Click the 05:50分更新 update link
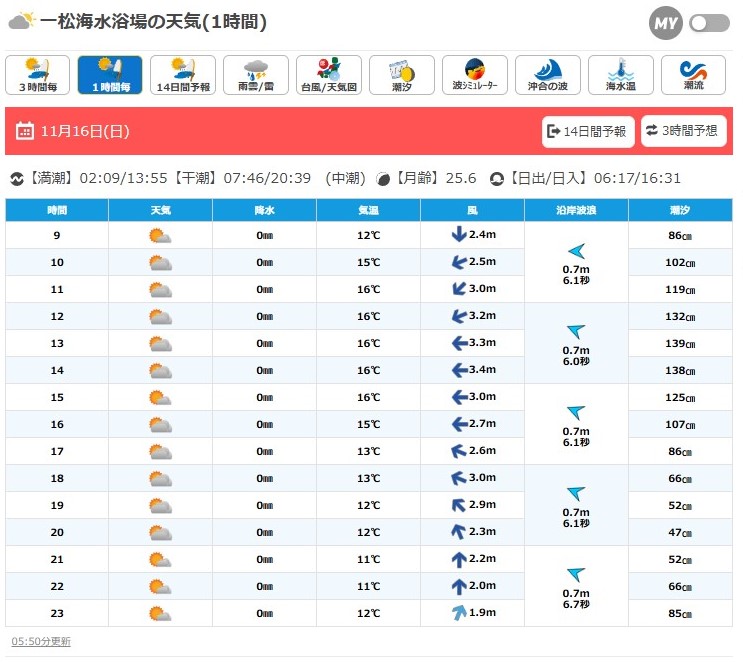Image resolution: width=743 pixels, height=662 pixels. click(41, 641)
